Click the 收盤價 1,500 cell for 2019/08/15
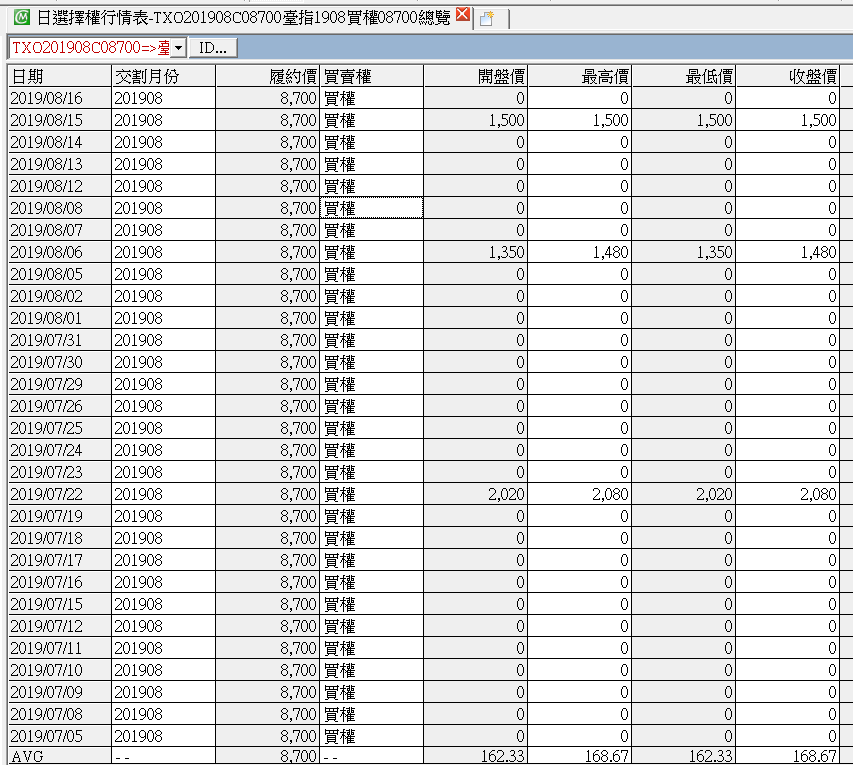The width and height of the screenshot is (853, 765). click(x=787, y=120)
